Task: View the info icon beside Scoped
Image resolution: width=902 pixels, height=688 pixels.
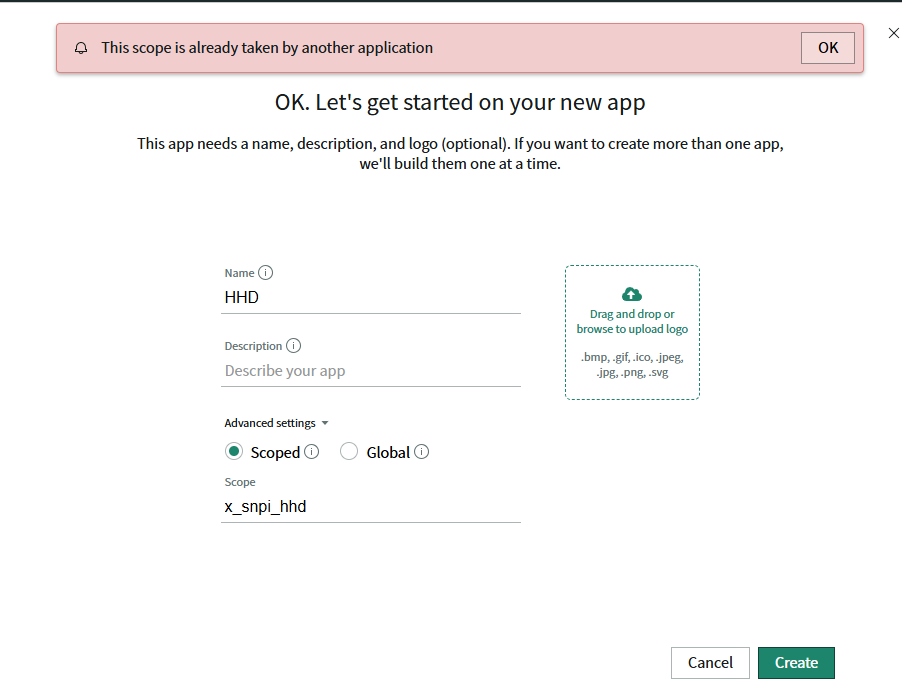Action: click(312, 452)
